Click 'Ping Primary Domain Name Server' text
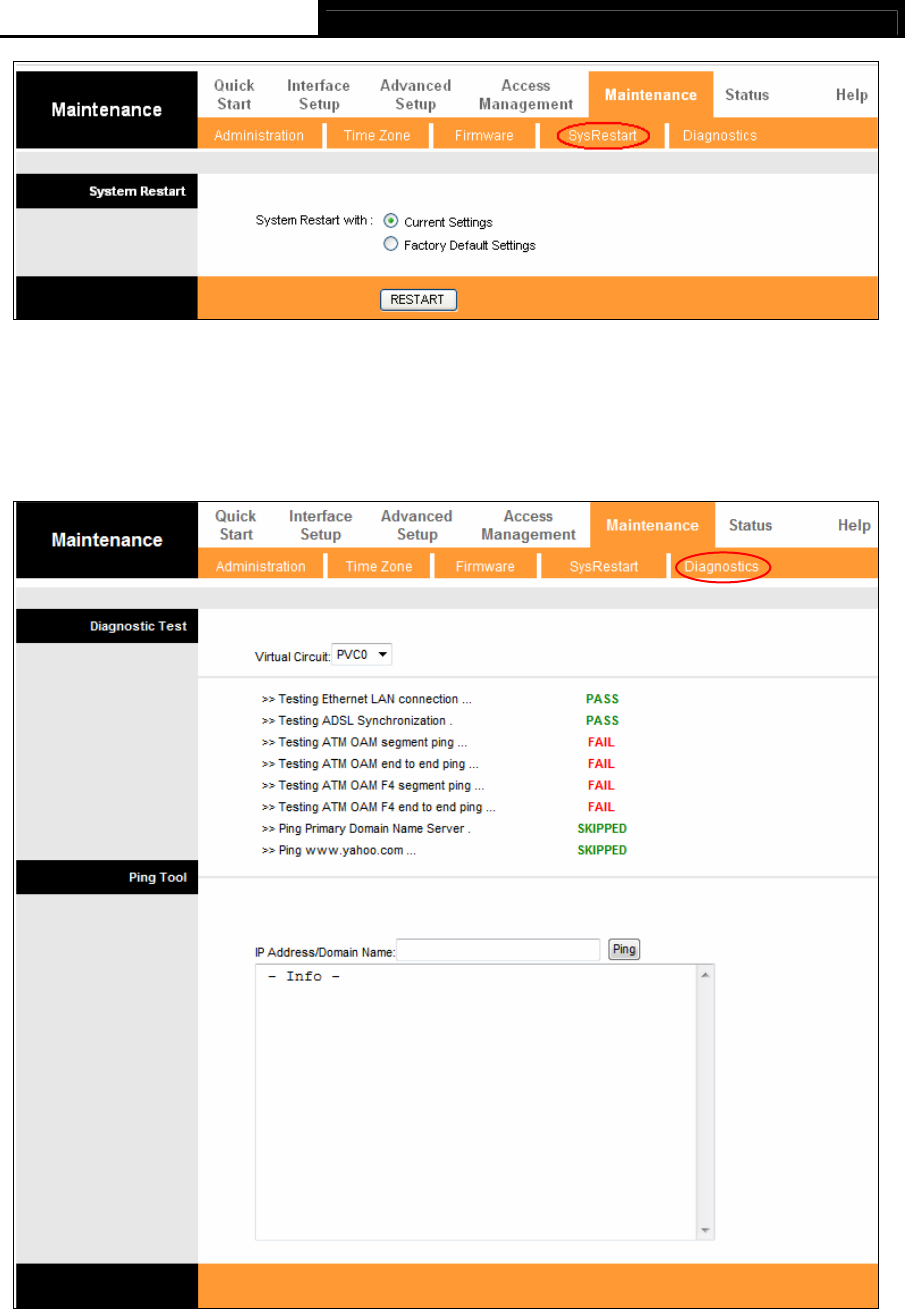905x1309 pixels. (366, 829)
